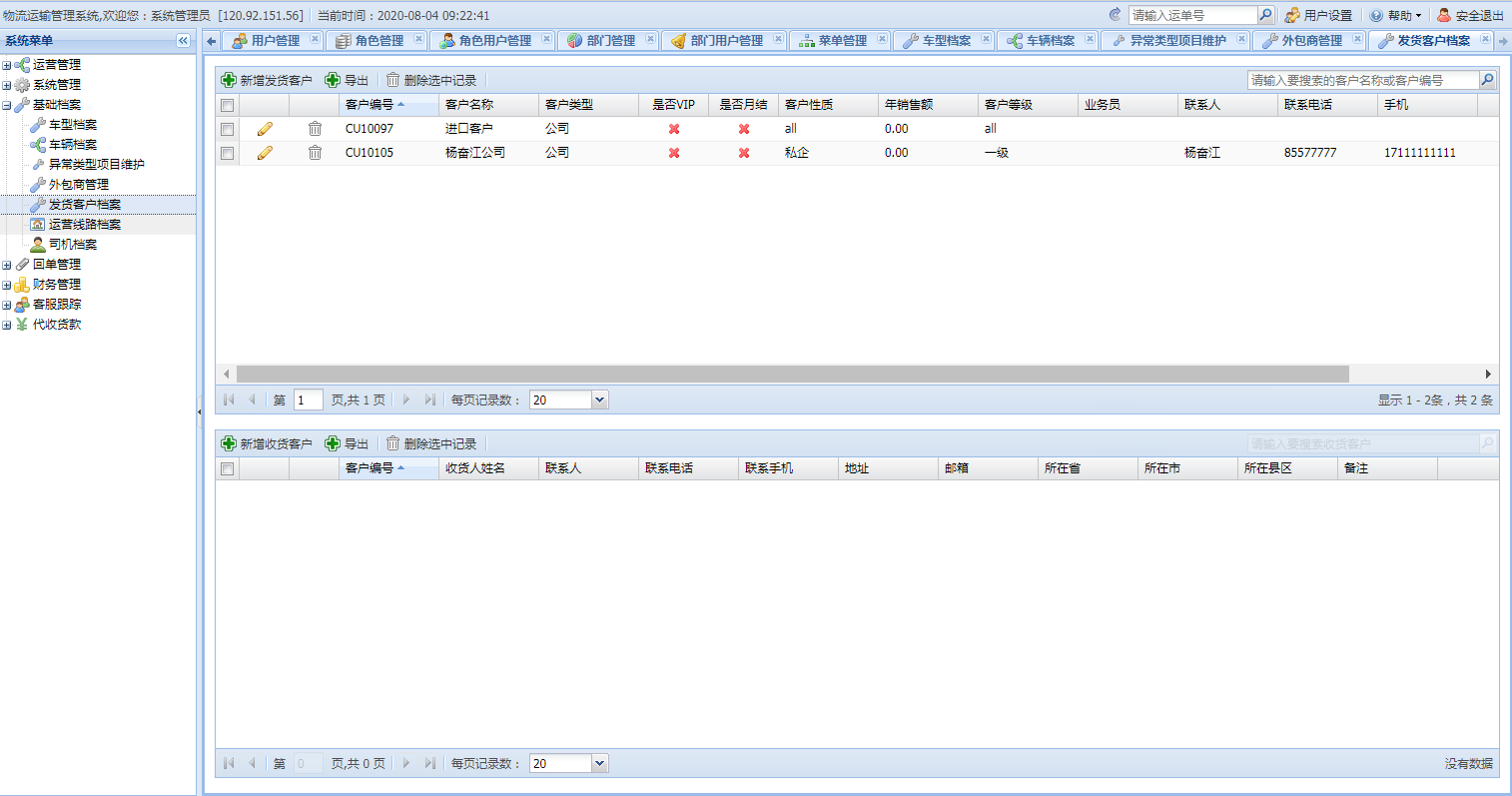1512x796 pixels.
Task: Open the 帮助 dropdown menu
Action: click(x=1396, y=15)
